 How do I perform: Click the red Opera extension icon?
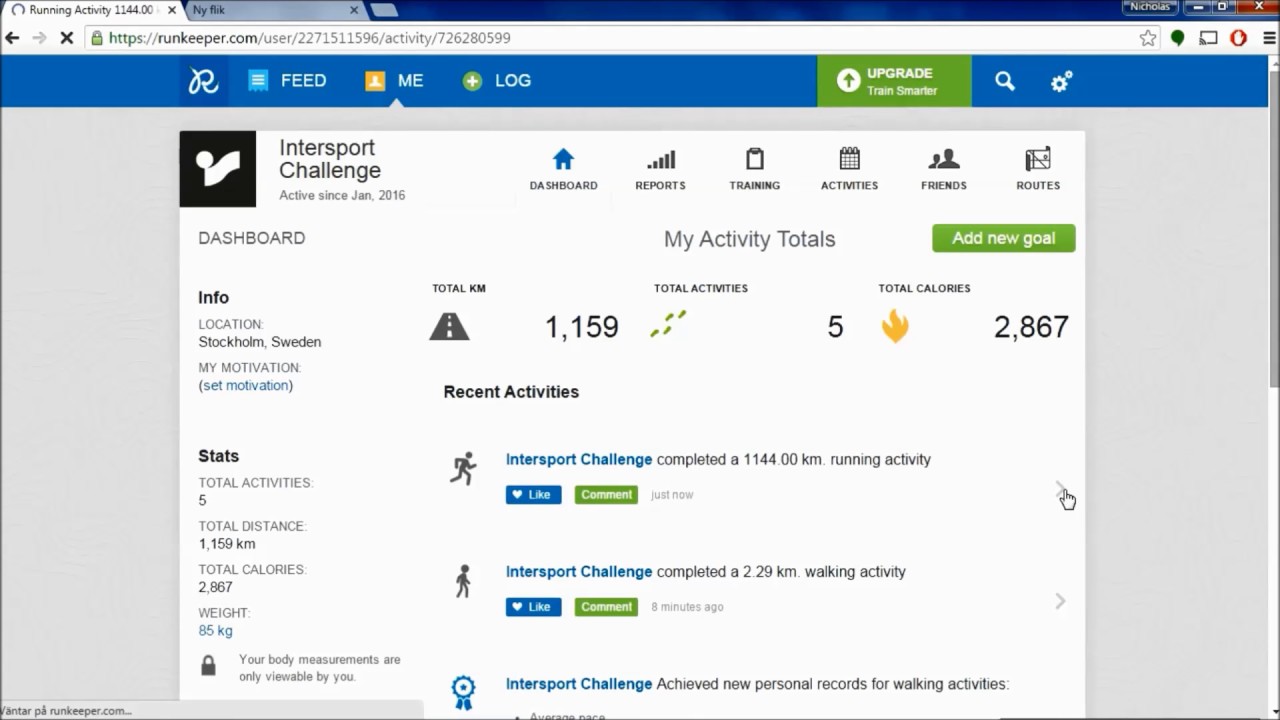pos(1238,38)
